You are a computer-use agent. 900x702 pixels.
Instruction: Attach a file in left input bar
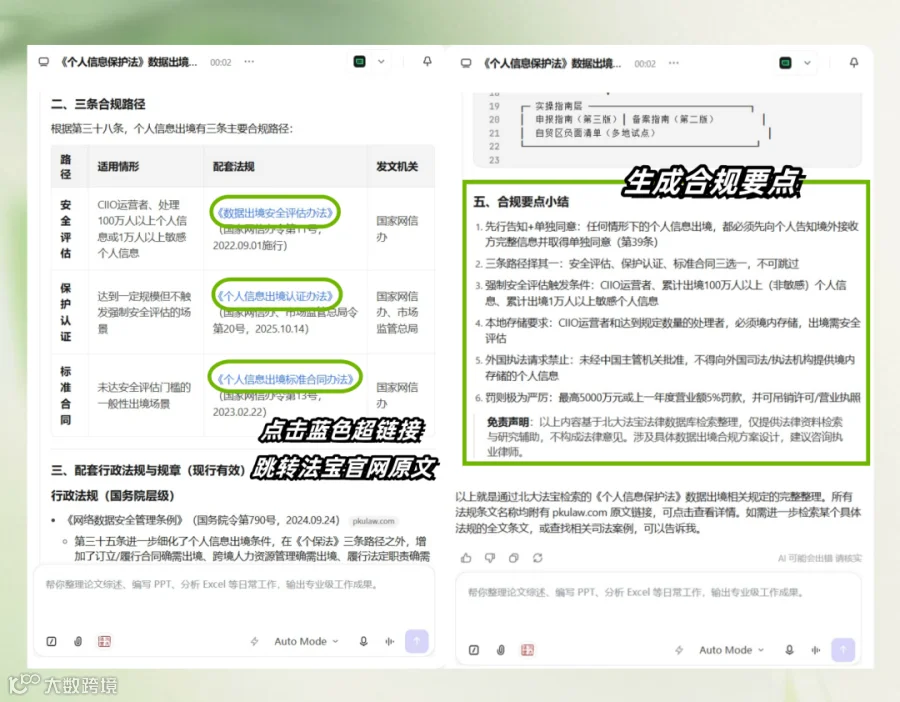[78, 641]
